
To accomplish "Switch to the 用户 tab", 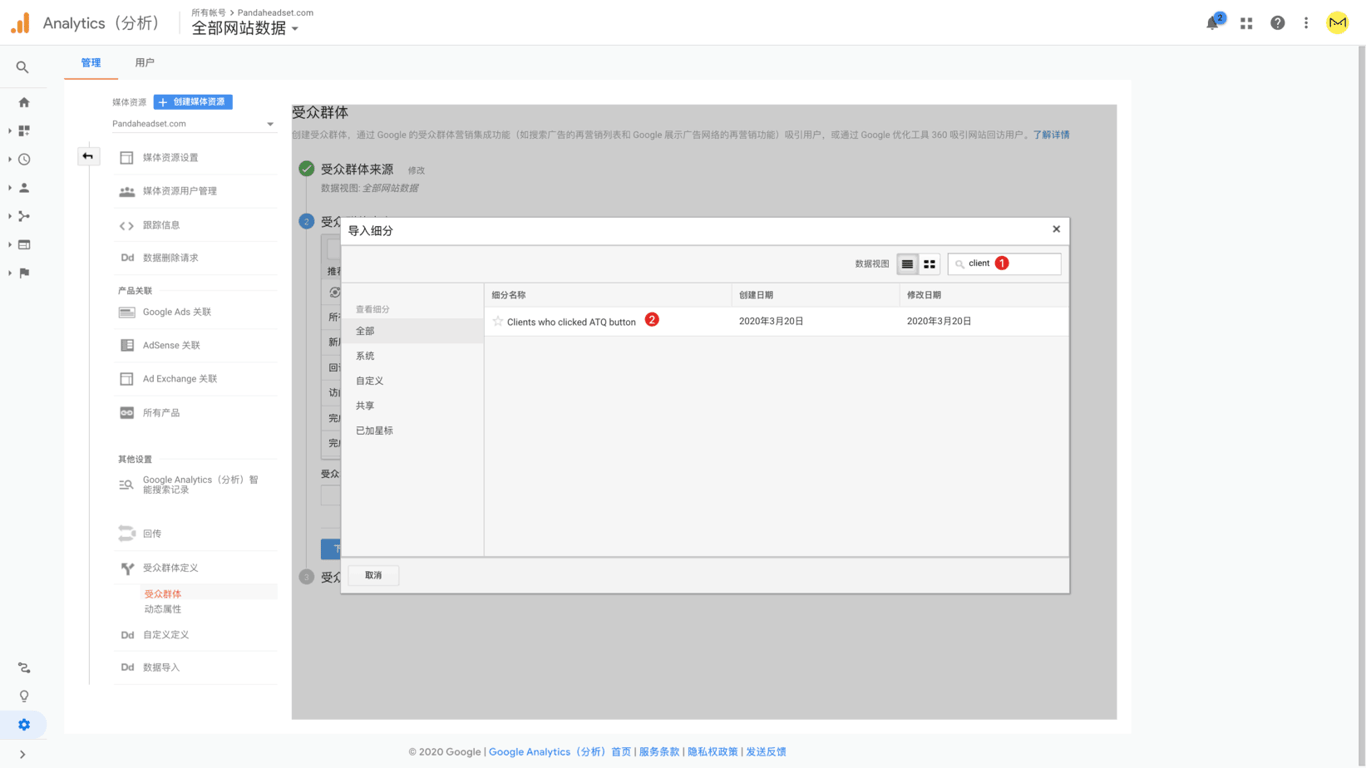I will [x=145, y=63].
